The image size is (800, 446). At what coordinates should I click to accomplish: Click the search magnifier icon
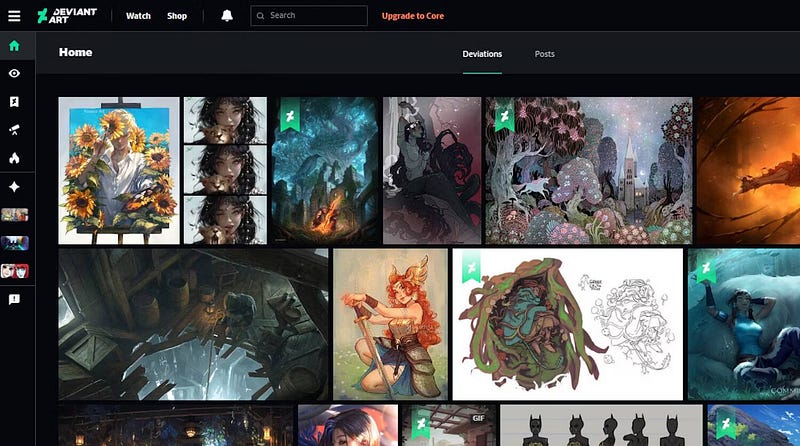260,16
